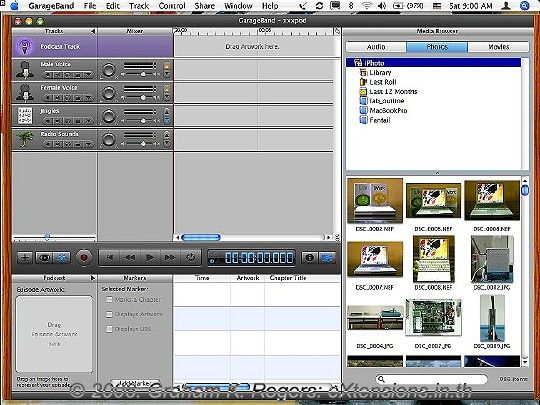Click the fast forward button
540x405 pixels.
170,258
